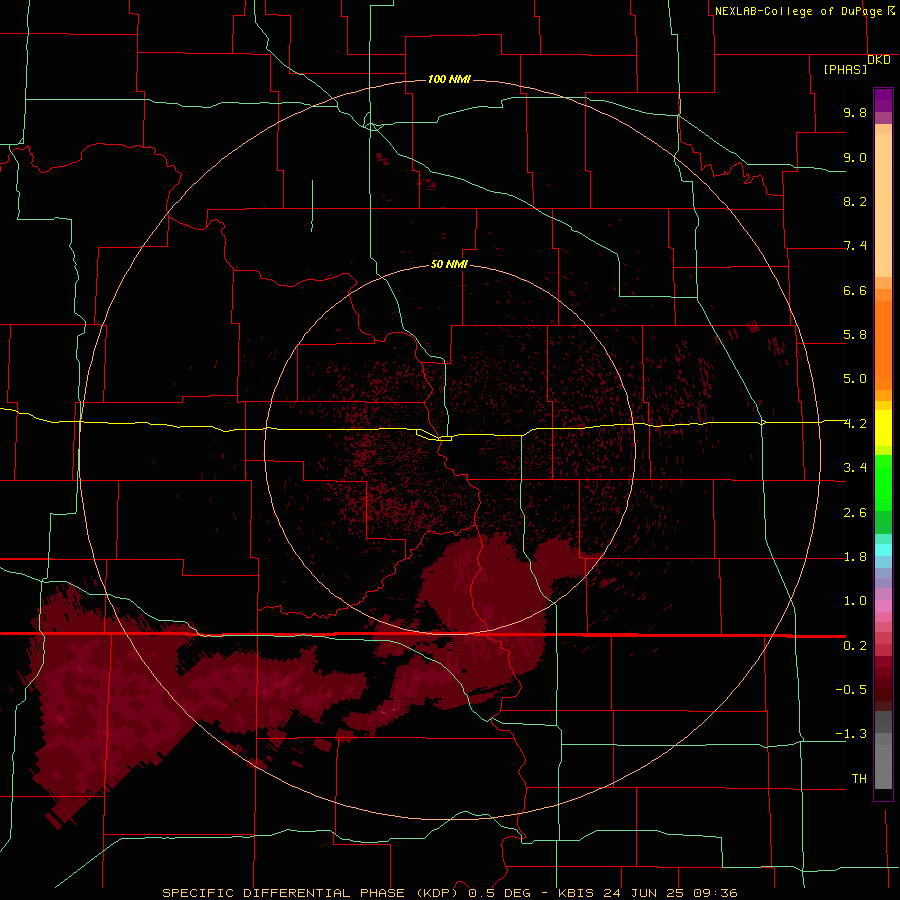Image resolution: width=900 pixels, height=900 pixels.
Task: Click the 7.4 legend value
Action: (x=855, y=246)
